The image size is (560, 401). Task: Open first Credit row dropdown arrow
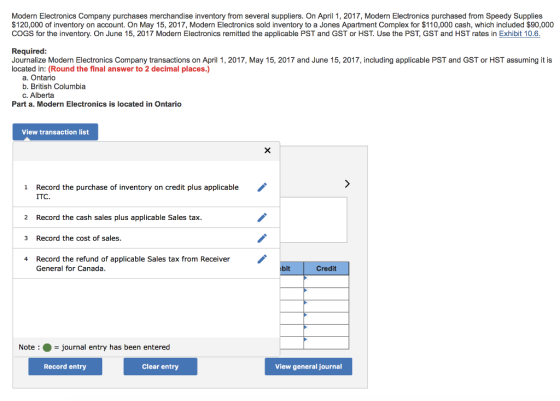[306, 277]
